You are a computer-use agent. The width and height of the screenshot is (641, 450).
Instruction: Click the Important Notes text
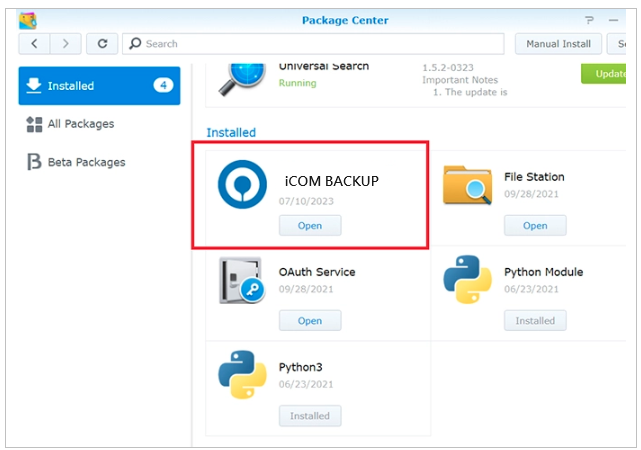point(460,80)
